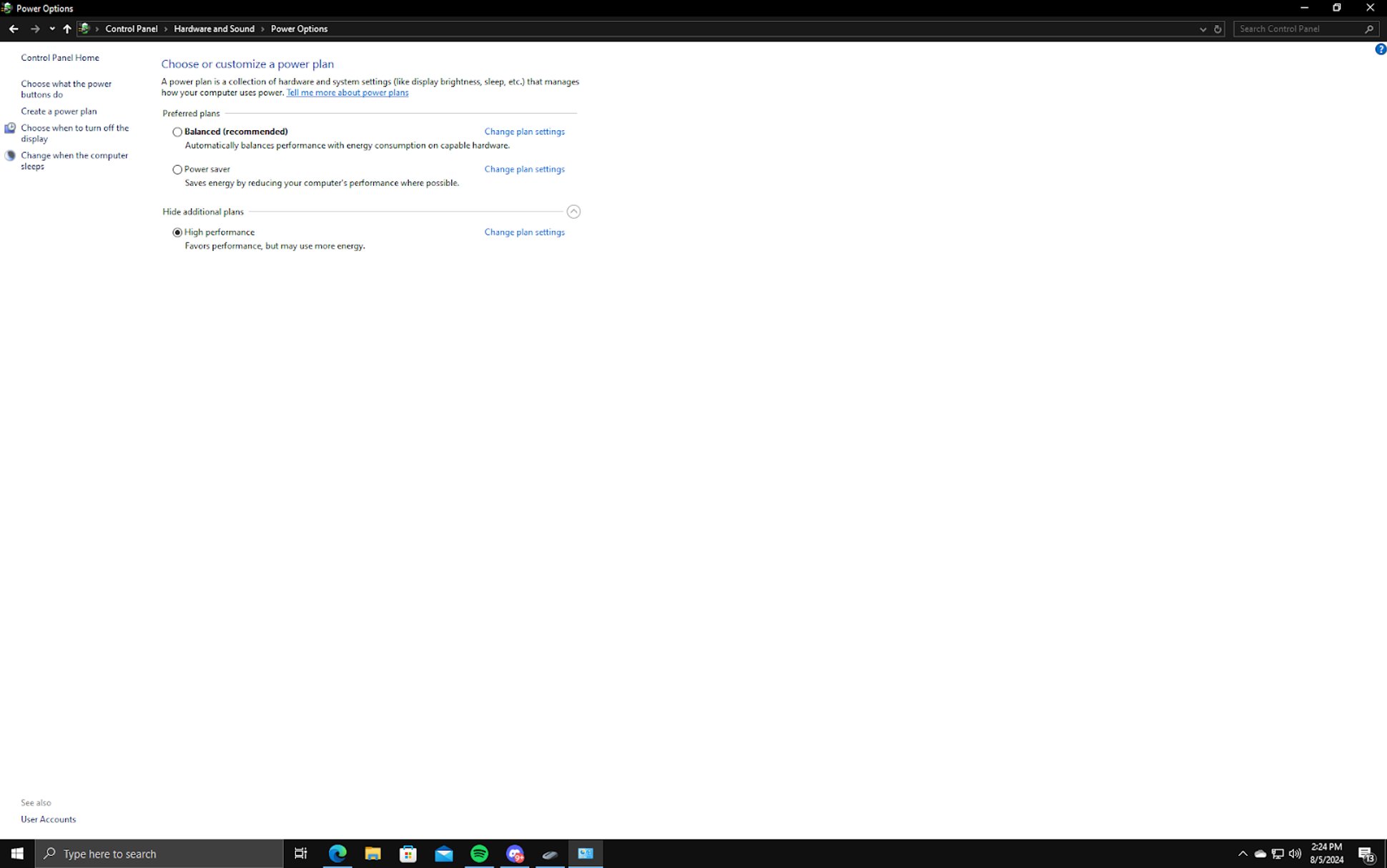Launch Spotify from the taskbar

point(478,853)
